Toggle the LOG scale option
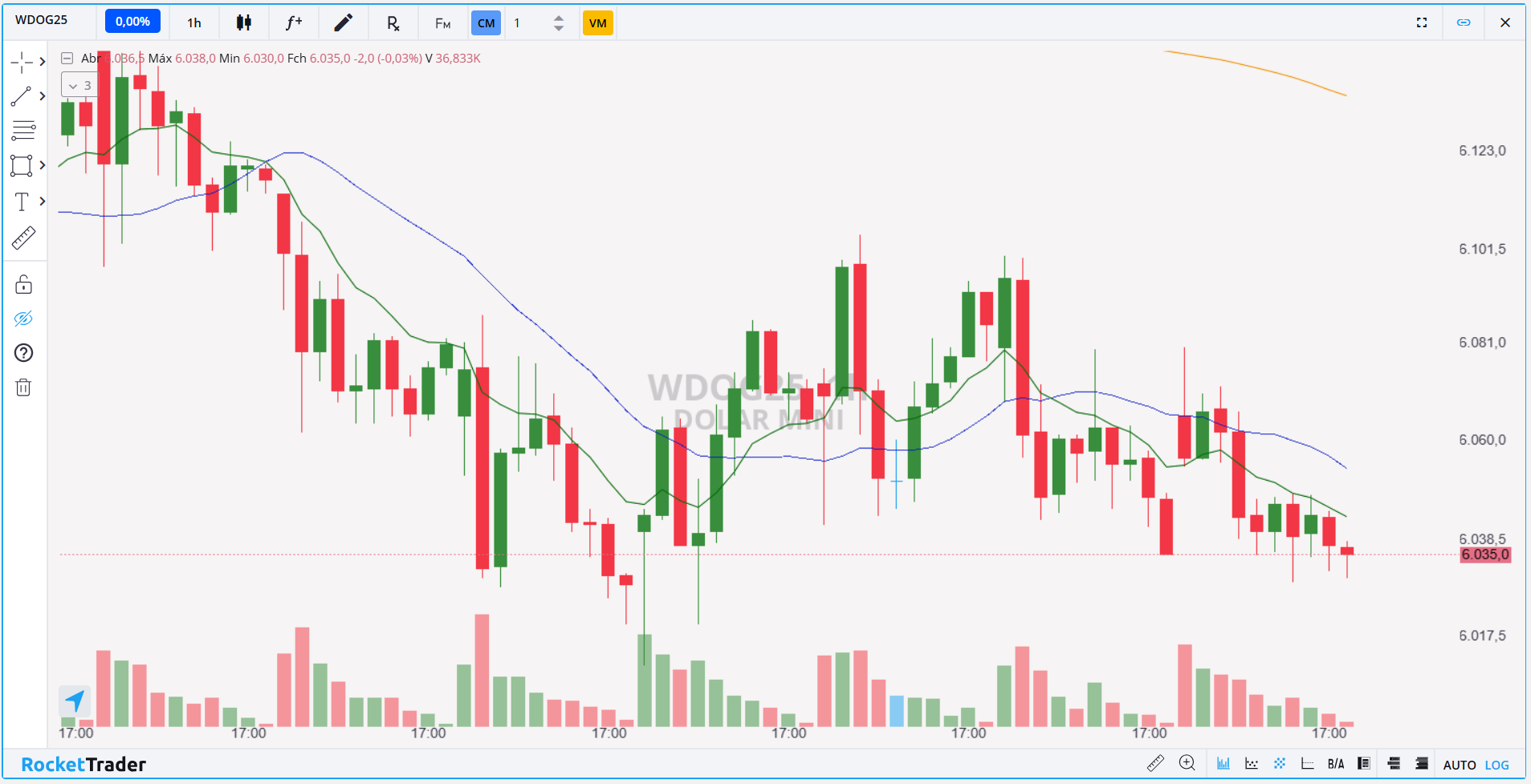The height and width of the screenshot is (784, 1531). click(x=1496, y=765)
